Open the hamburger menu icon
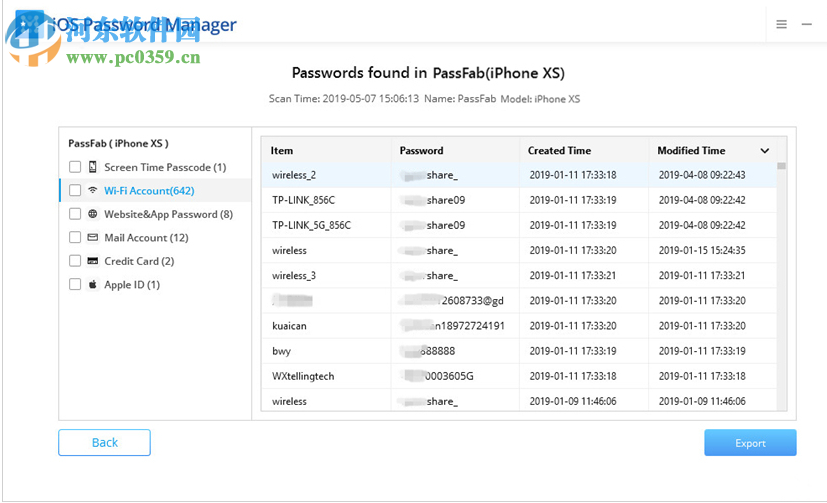The image size is (827, 503). coord(781,24)
